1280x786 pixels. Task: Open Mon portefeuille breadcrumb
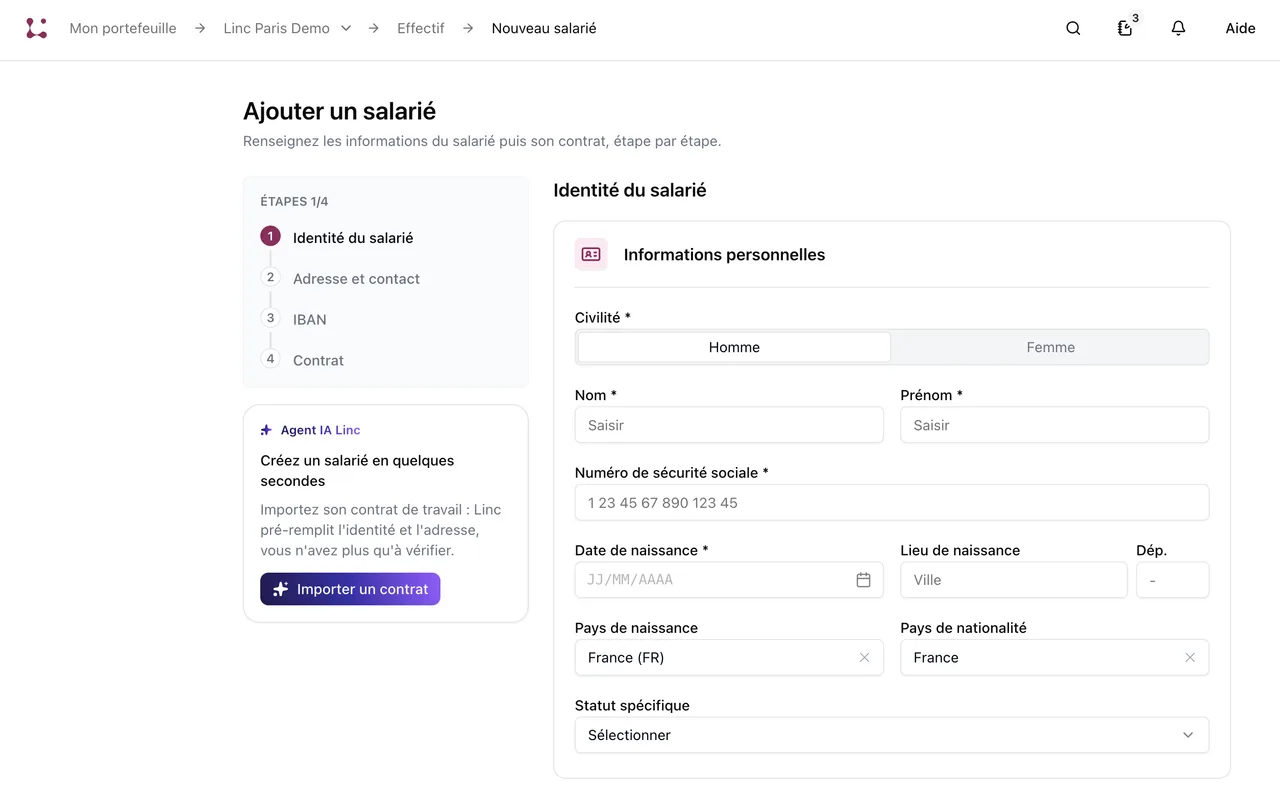123,28
